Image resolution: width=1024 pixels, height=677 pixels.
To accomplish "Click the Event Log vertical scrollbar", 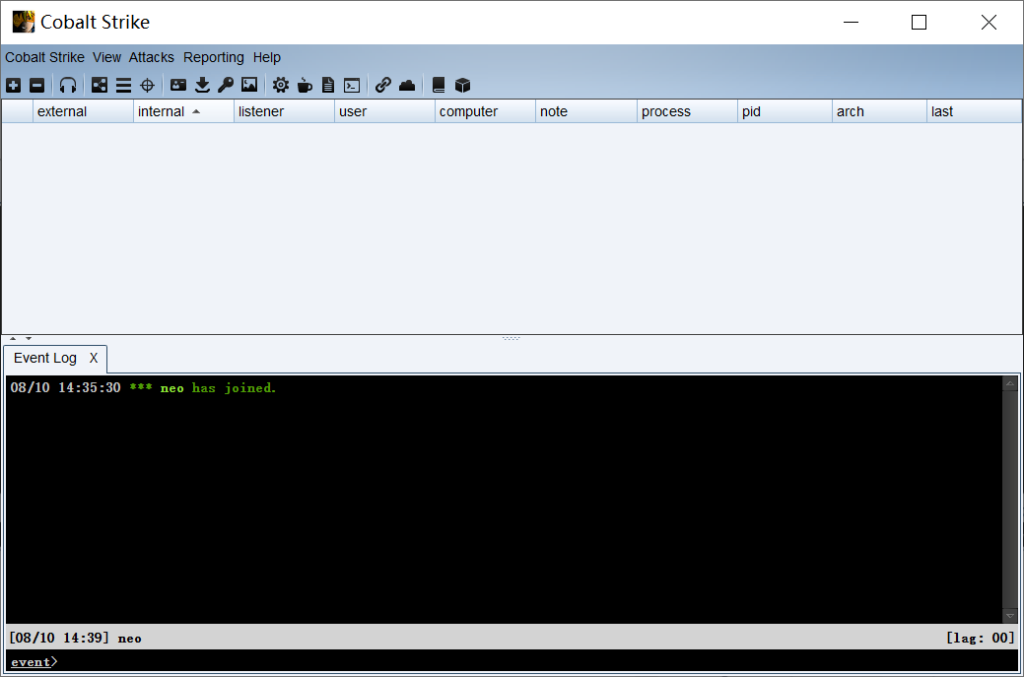I will click(x=1010, y=500).
